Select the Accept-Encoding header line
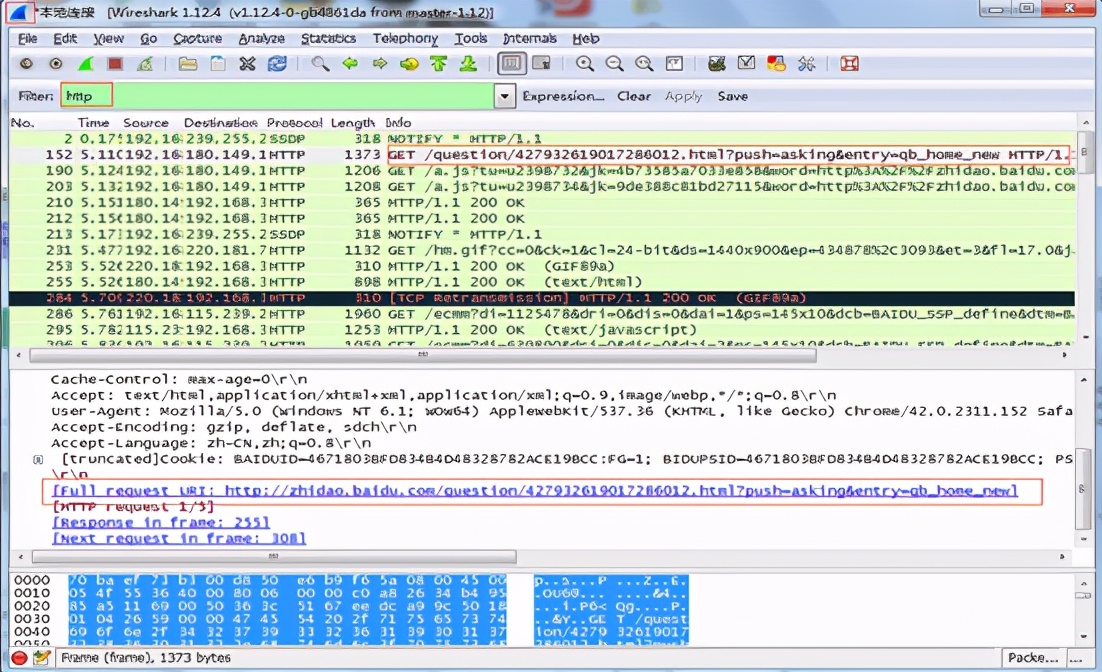Viewport: 1102px width, 672px height. tap(233, 427)
